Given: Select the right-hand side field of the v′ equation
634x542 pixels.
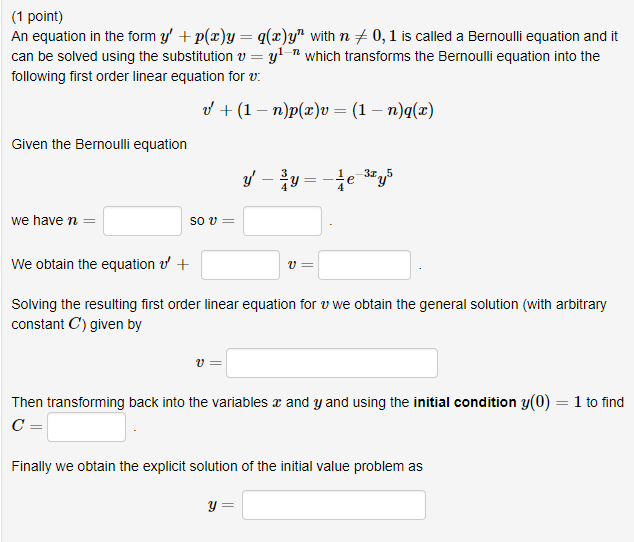Looking at the screenshot, I should click(364, 265).
